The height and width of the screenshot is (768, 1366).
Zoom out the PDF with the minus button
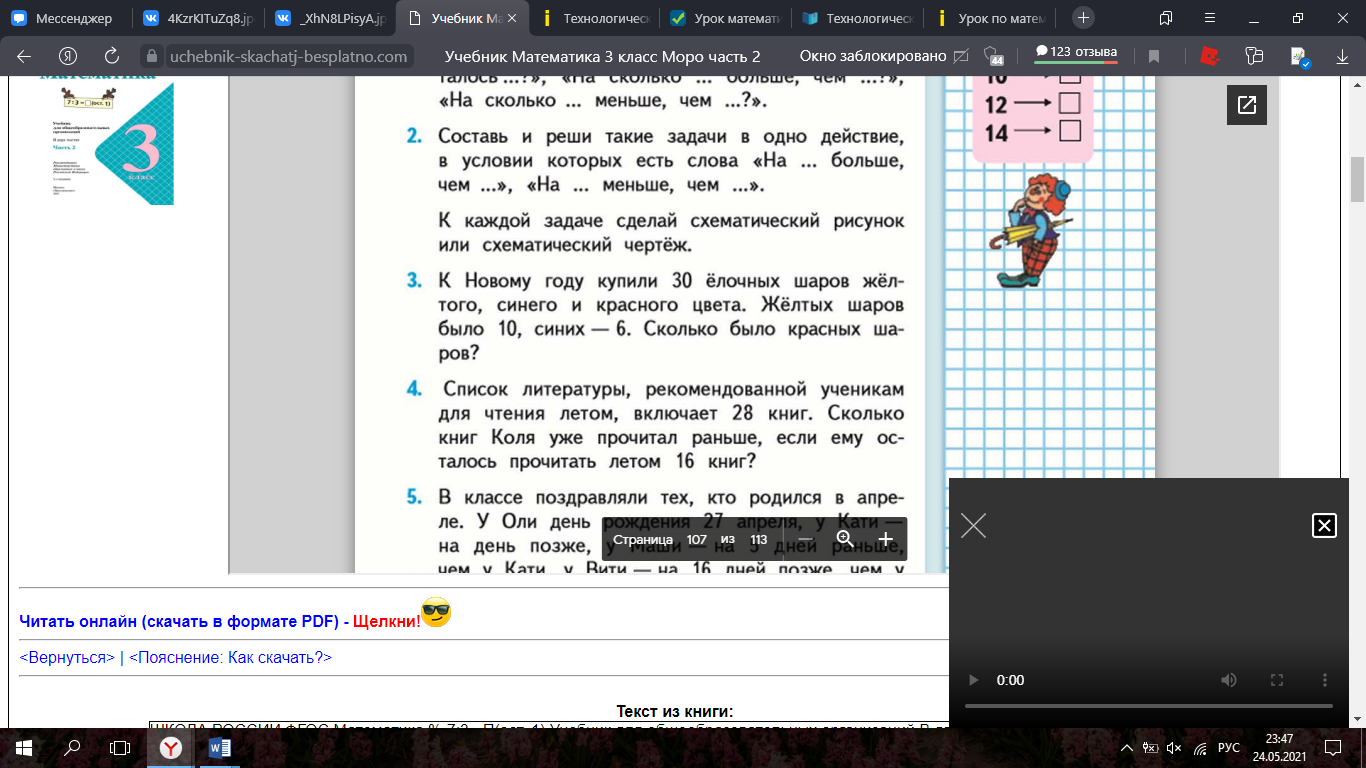point(805,539)
